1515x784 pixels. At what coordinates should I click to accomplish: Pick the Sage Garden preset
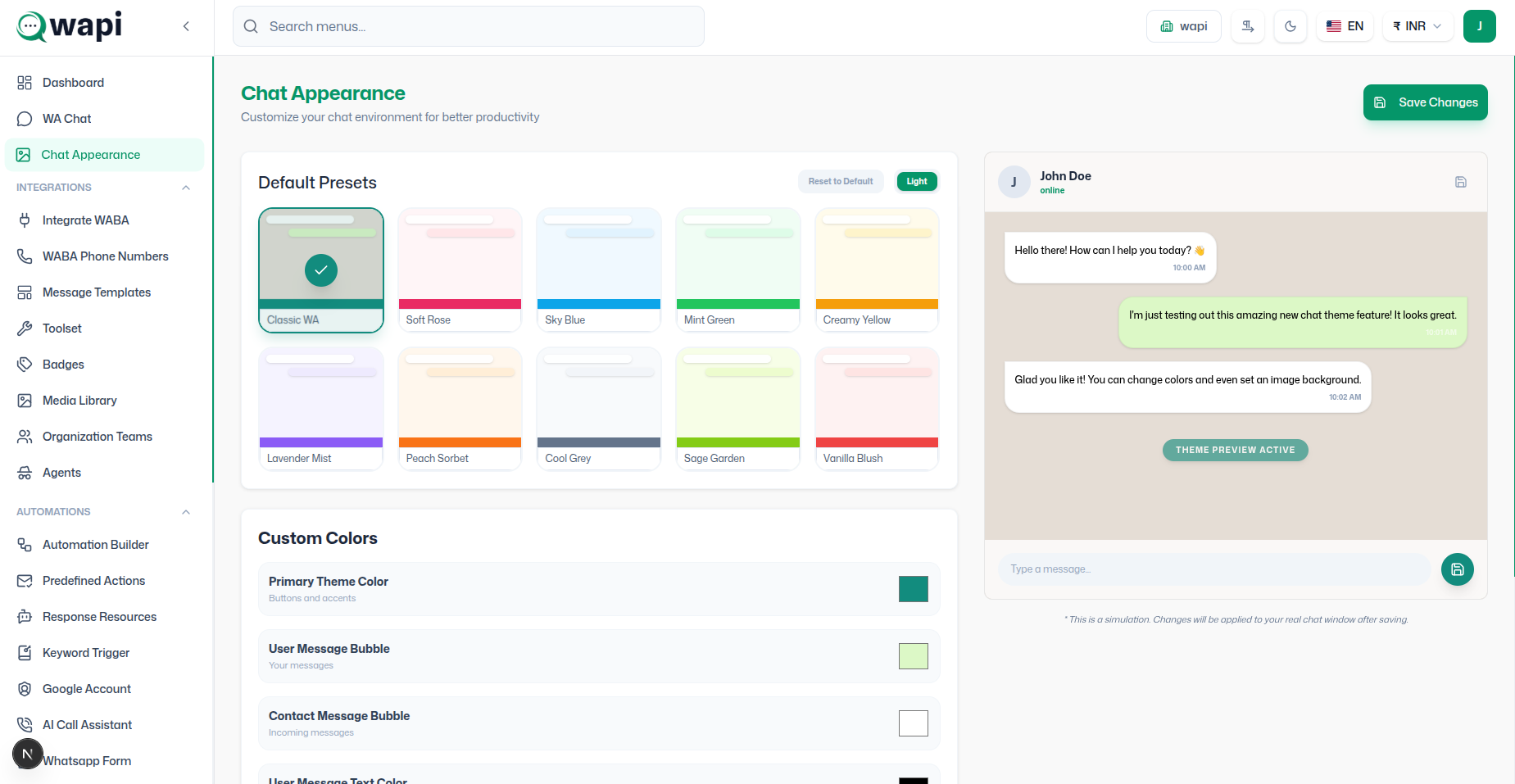click(x=738, y=409)
